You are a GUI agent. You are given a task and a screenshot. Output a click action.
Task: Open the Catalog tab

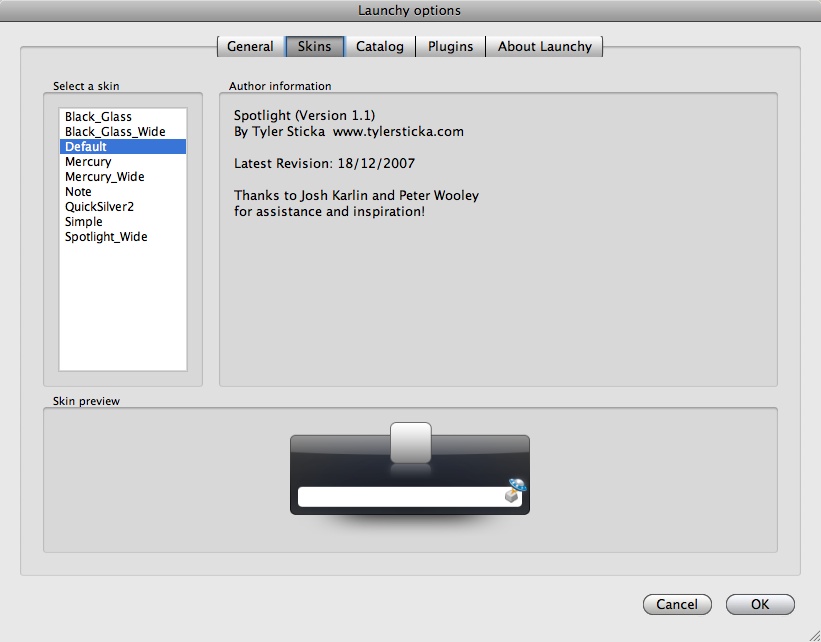coord(379,46)
